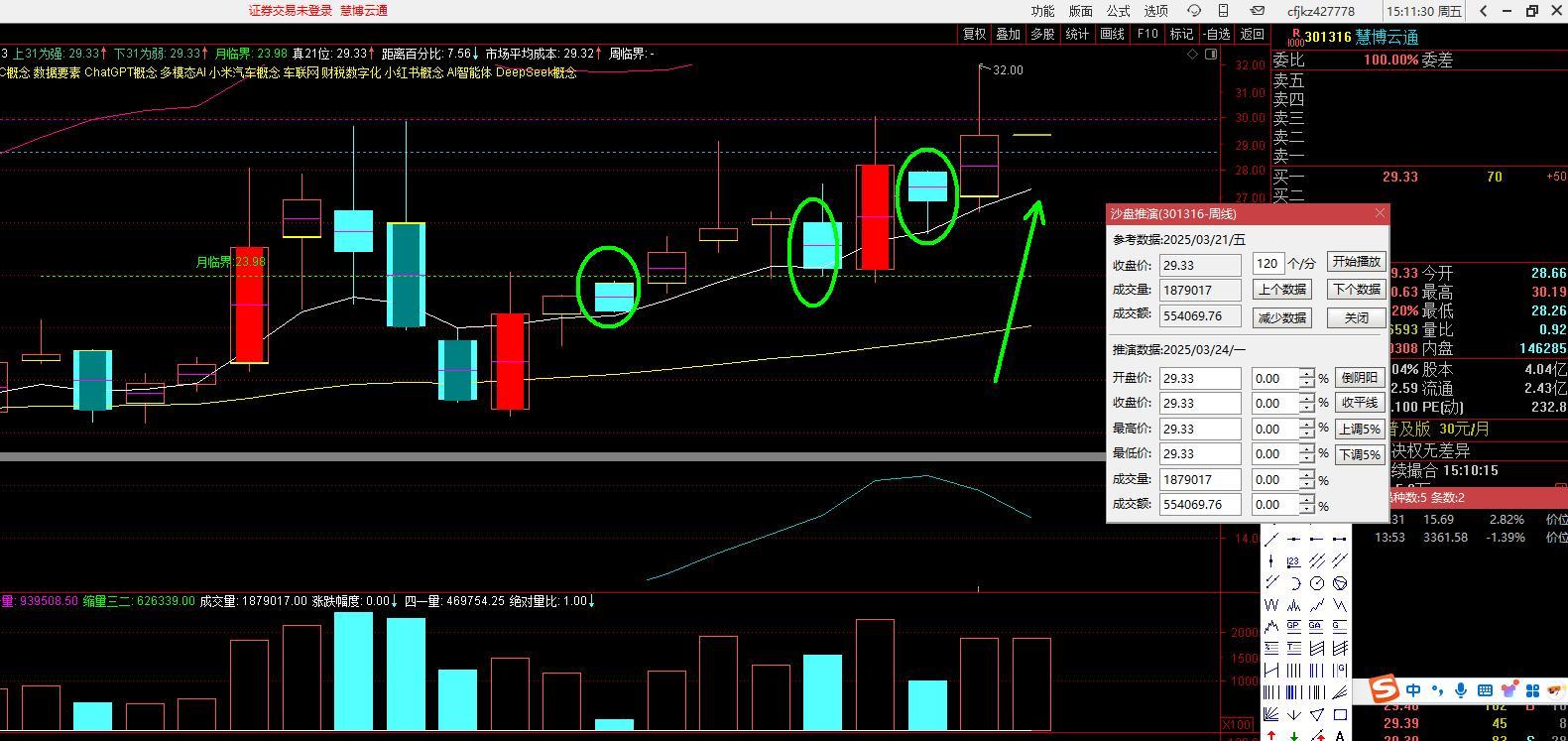Click the 复权 toolbar item
This screenshot has width=1568, height=741.
coord(975,34)
